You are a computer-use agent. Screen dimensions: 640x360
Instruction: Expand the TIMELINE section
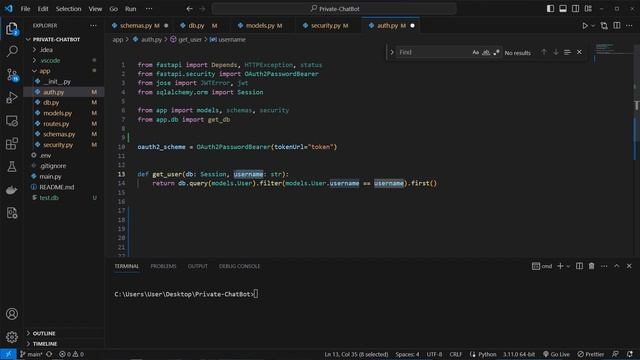45,344
